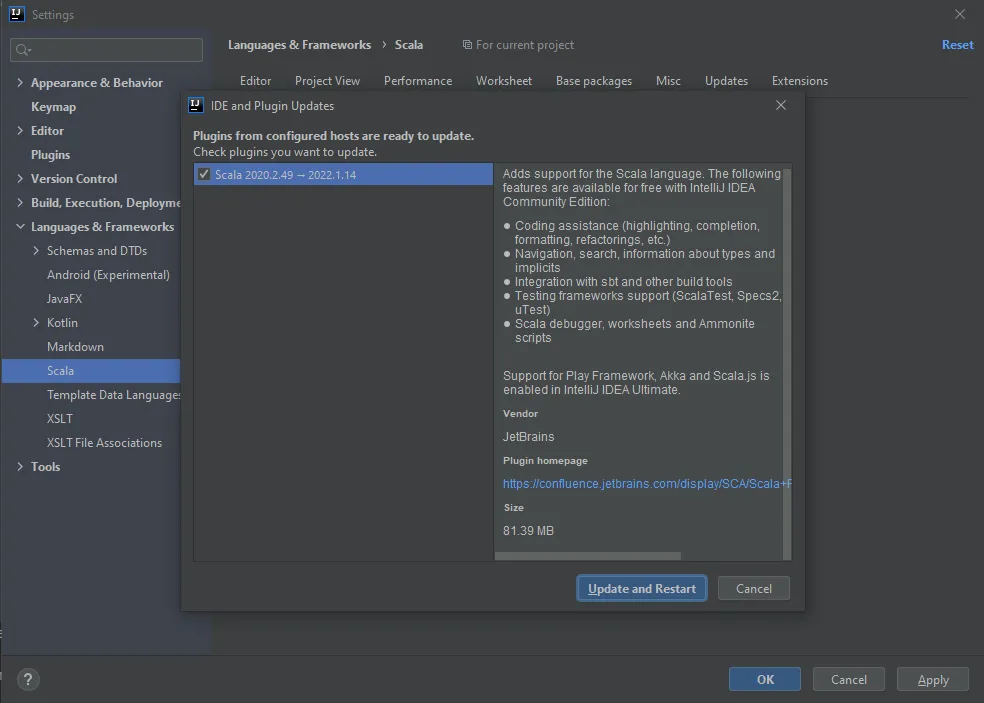The height and width of the screenshot is (703, 984).
Task: Click the settings search field
Action: pos(107,50)
